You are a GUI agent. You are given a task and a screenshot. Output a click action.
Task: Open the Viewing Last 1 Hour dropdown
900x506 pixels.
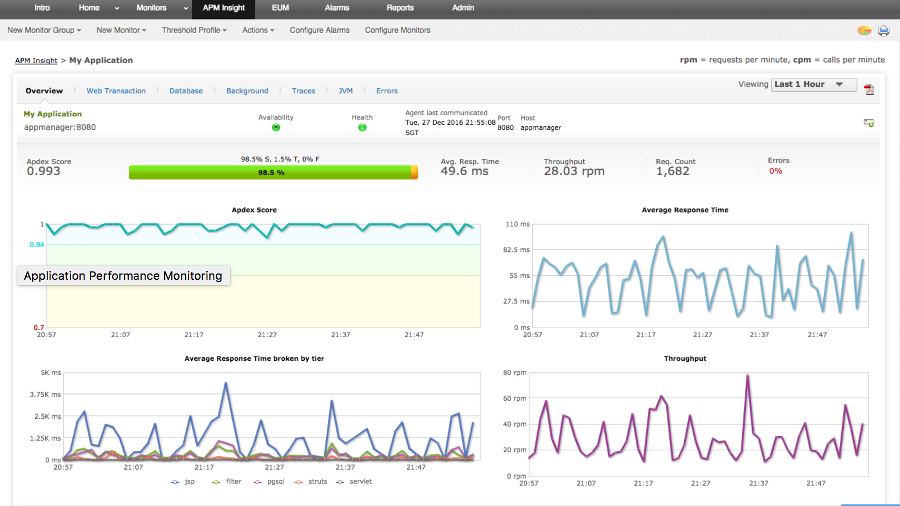tap(813, 84)
